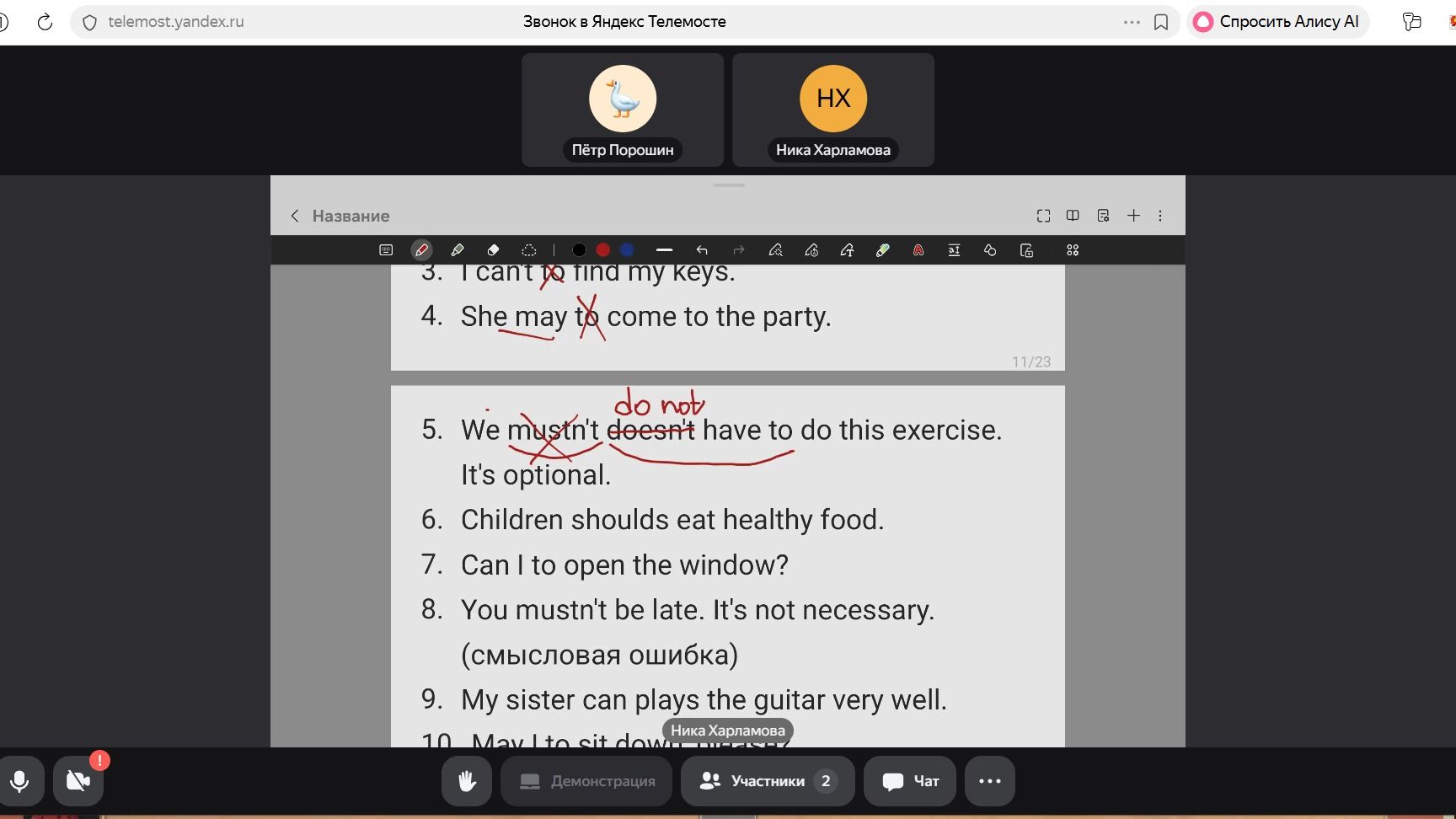Screen dimensions: 1456x819
Task: Open the keyboard input tool
Action: click(386, 250)
